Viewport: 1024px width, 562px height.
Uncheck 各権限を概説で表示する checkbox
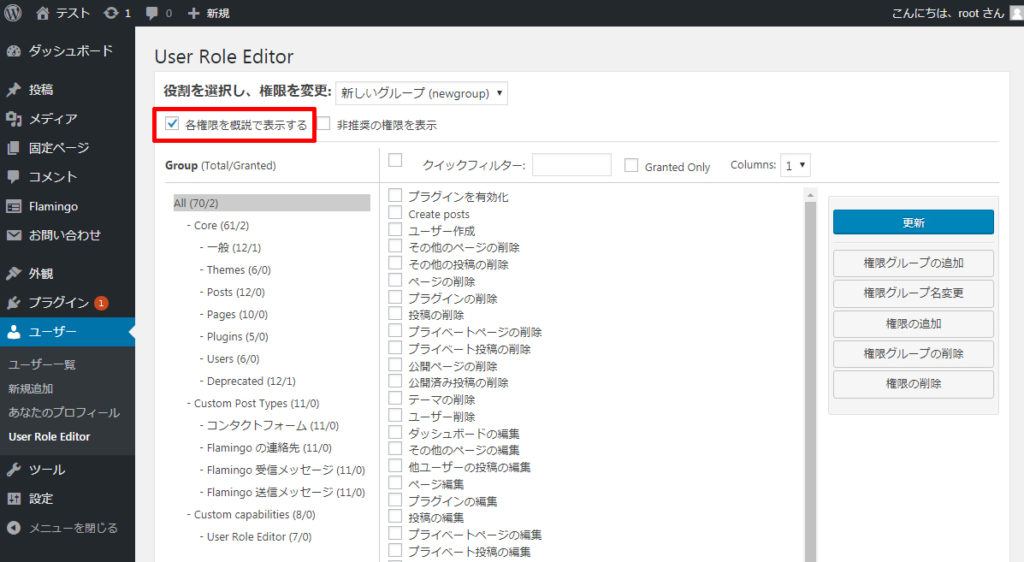click(172, 125)
